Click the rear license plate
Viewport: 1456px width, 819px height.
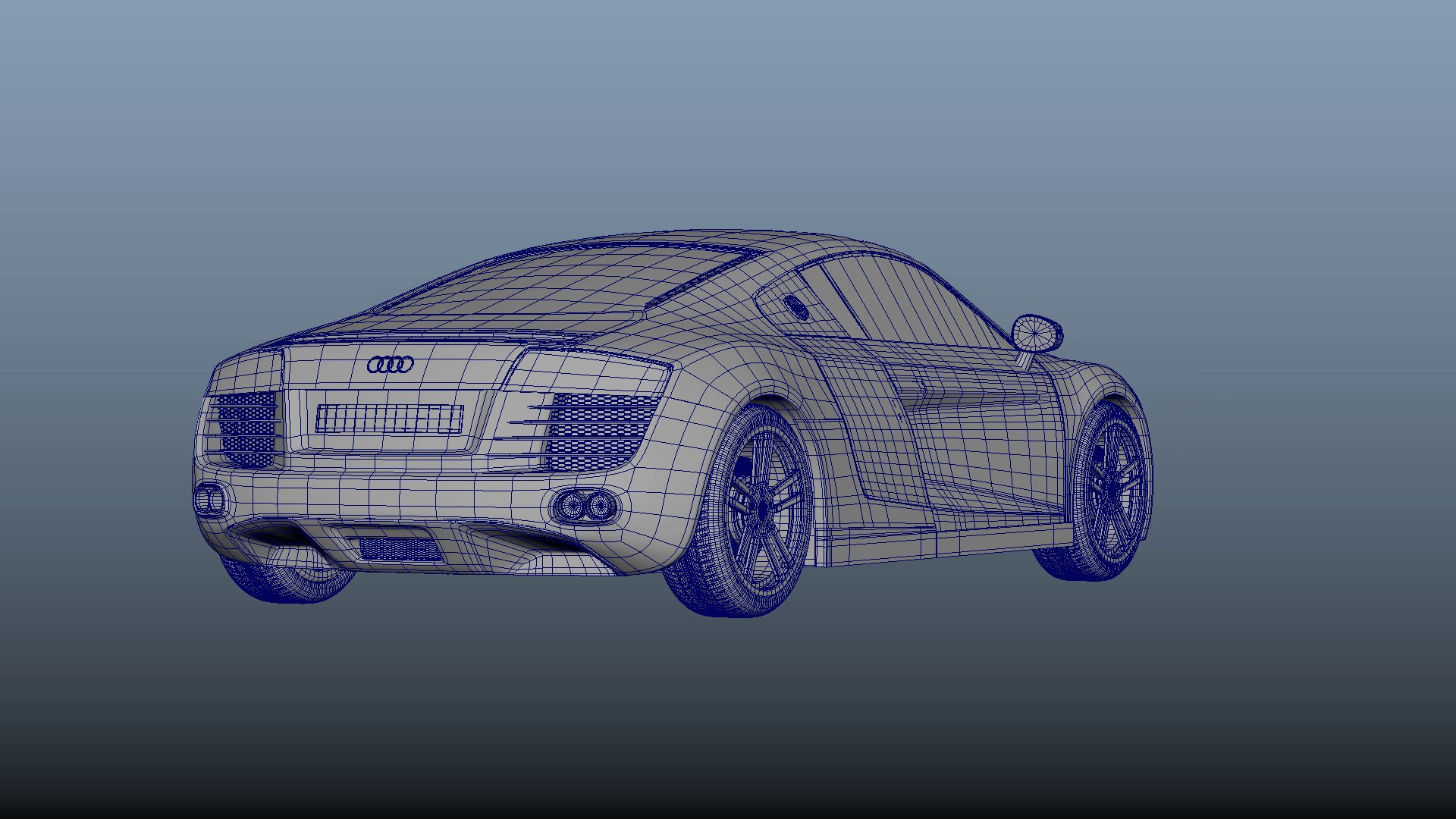(389, 418)
